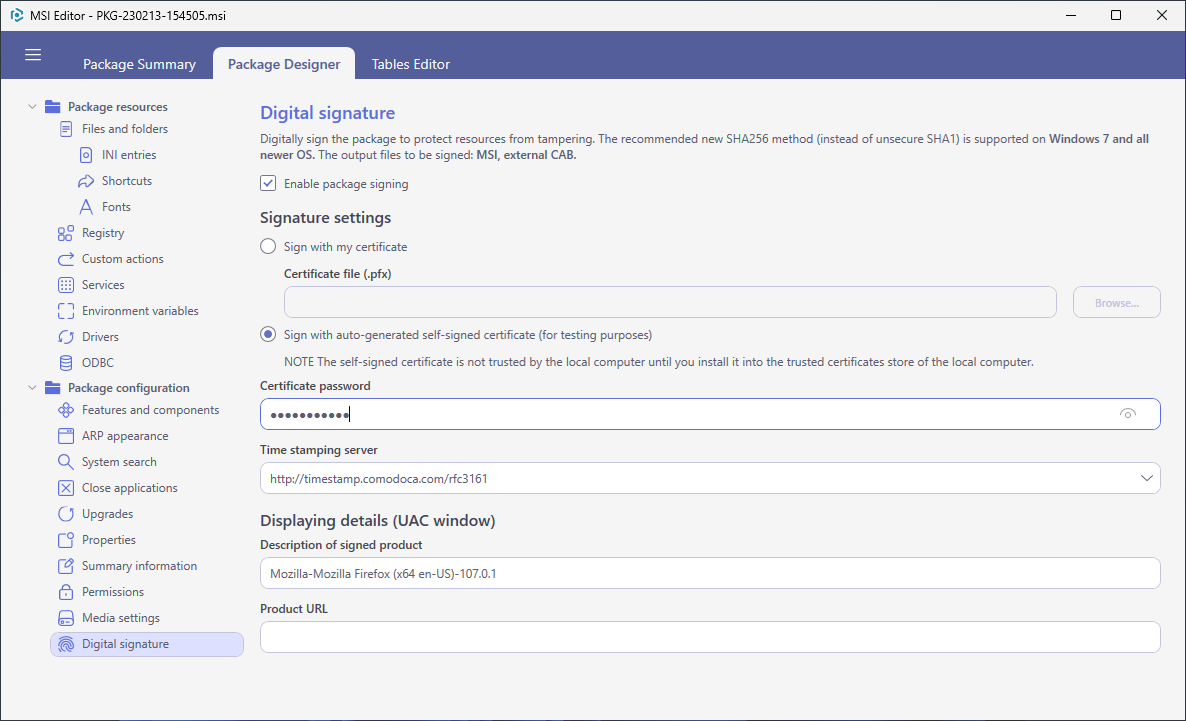The height and width of the screenshot is (721, 1186).
Task: Close the MSI Editor window
Action: 1162,15
